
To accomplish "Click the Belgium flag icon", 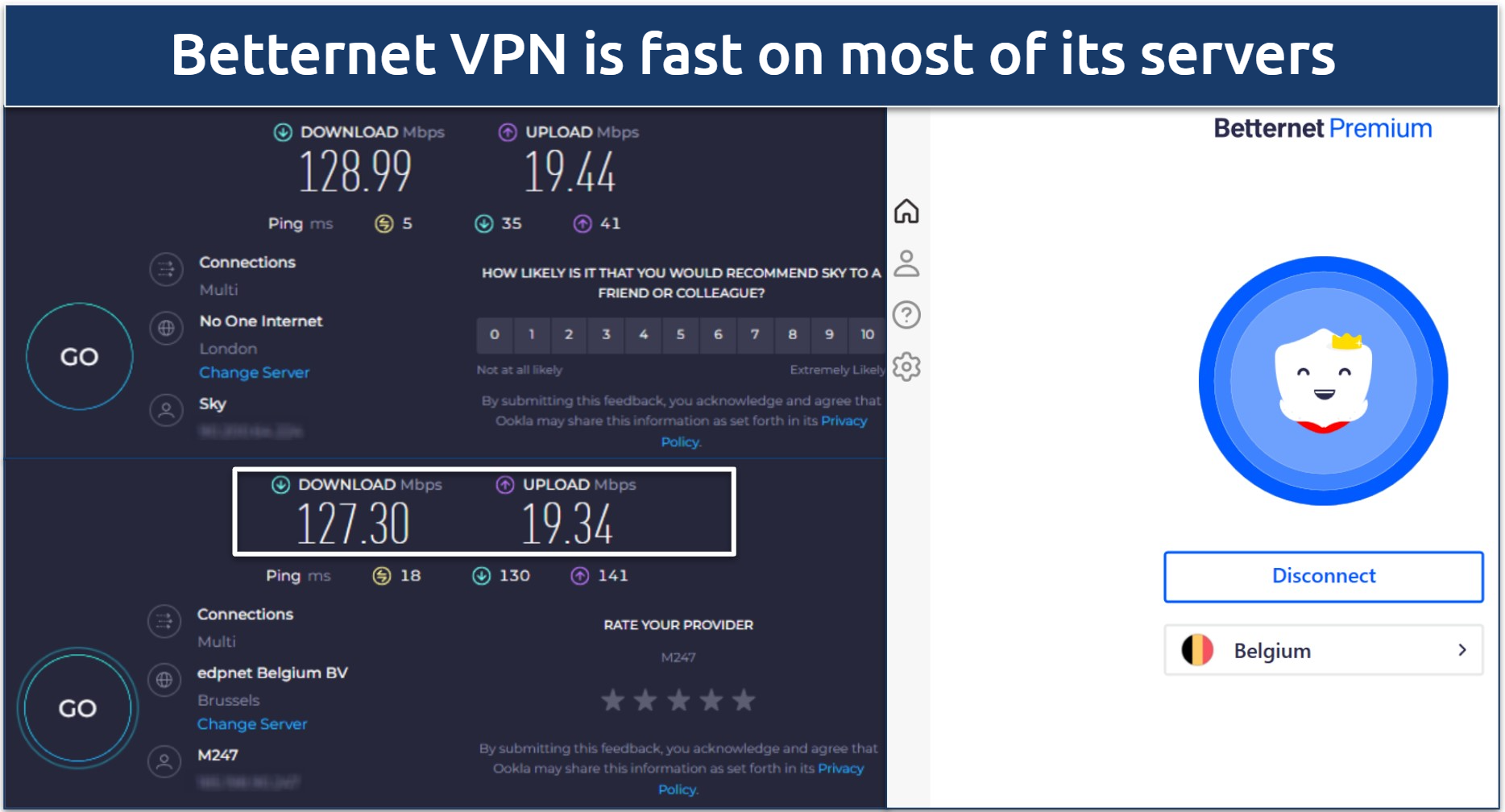I will coord(1196,650).
